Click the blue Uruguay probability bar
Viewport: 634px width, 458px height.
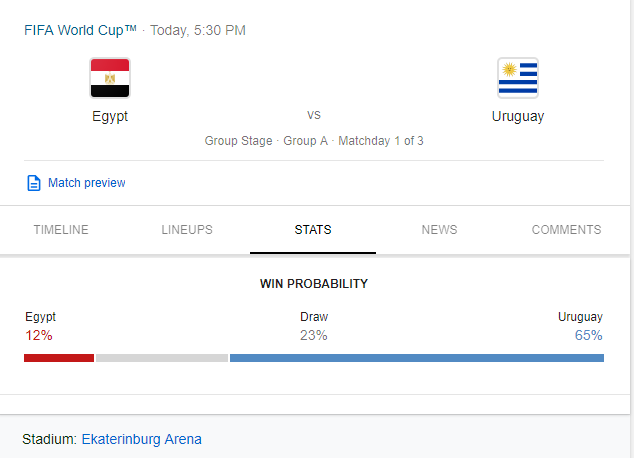tap(417, 358)
